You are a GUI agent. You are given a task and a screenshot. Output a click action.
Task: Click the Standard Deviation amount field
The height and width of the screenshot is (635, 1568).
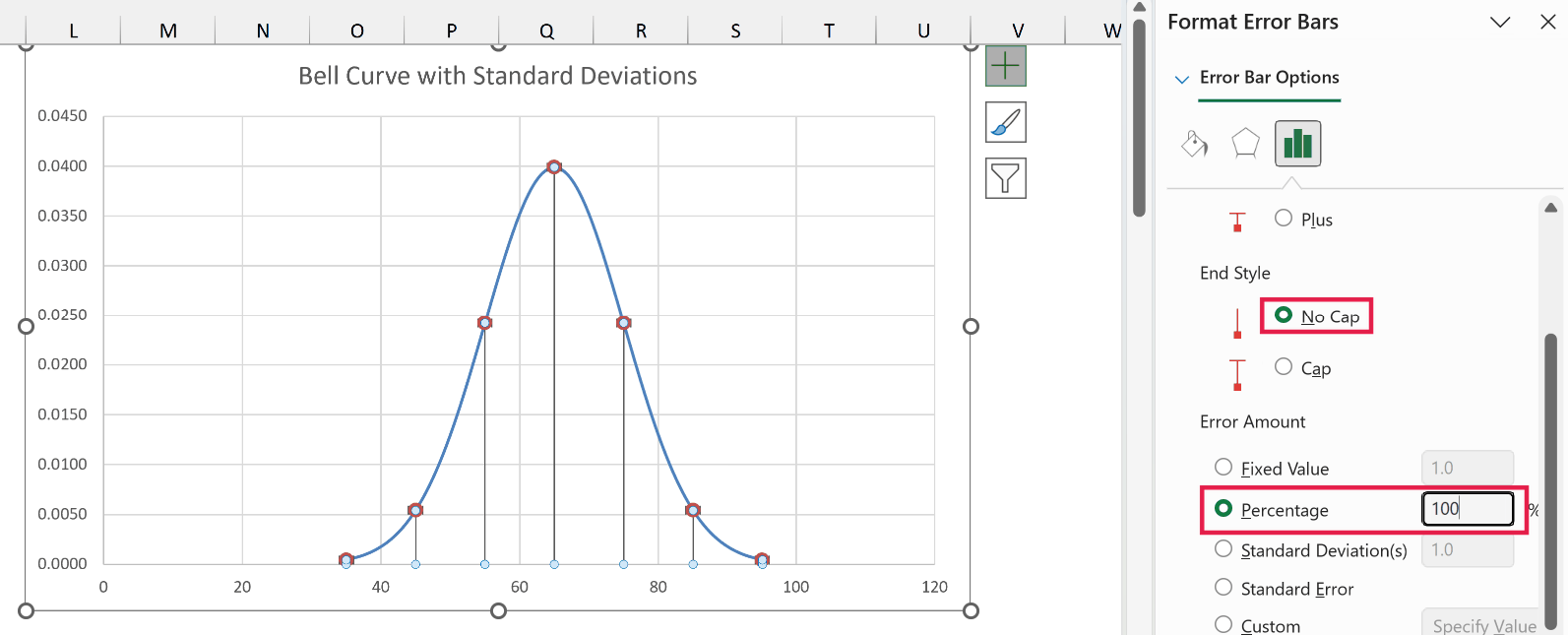point(1468,549)
